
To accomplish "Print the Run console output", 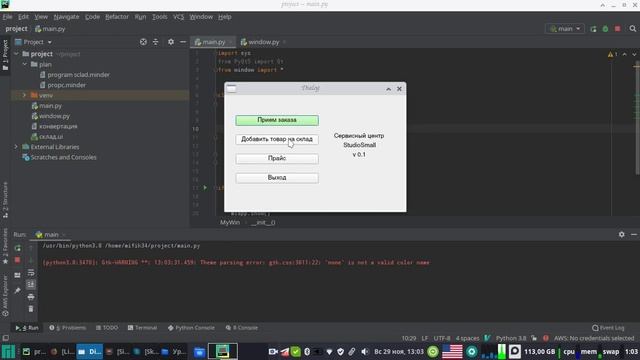I will pyautogui.click(x=31, y=297).
